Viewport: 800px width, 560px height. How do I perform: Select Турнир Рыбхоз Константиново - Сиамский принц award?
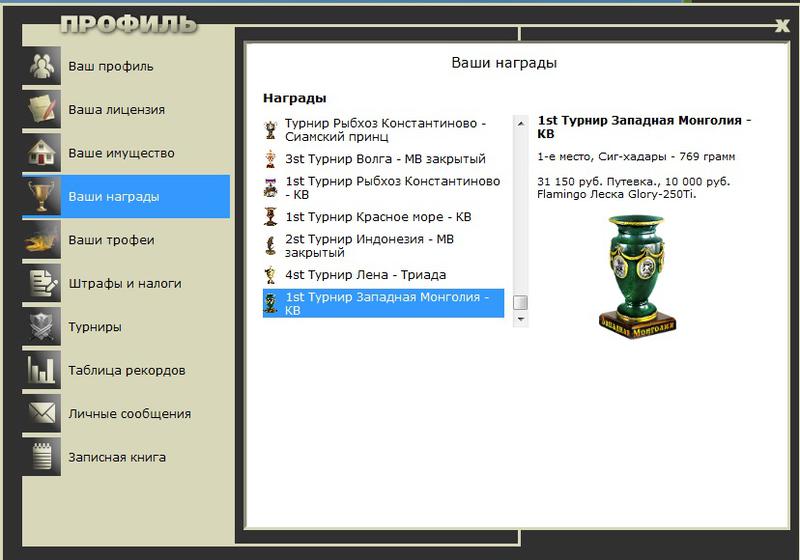pos(383,130)
